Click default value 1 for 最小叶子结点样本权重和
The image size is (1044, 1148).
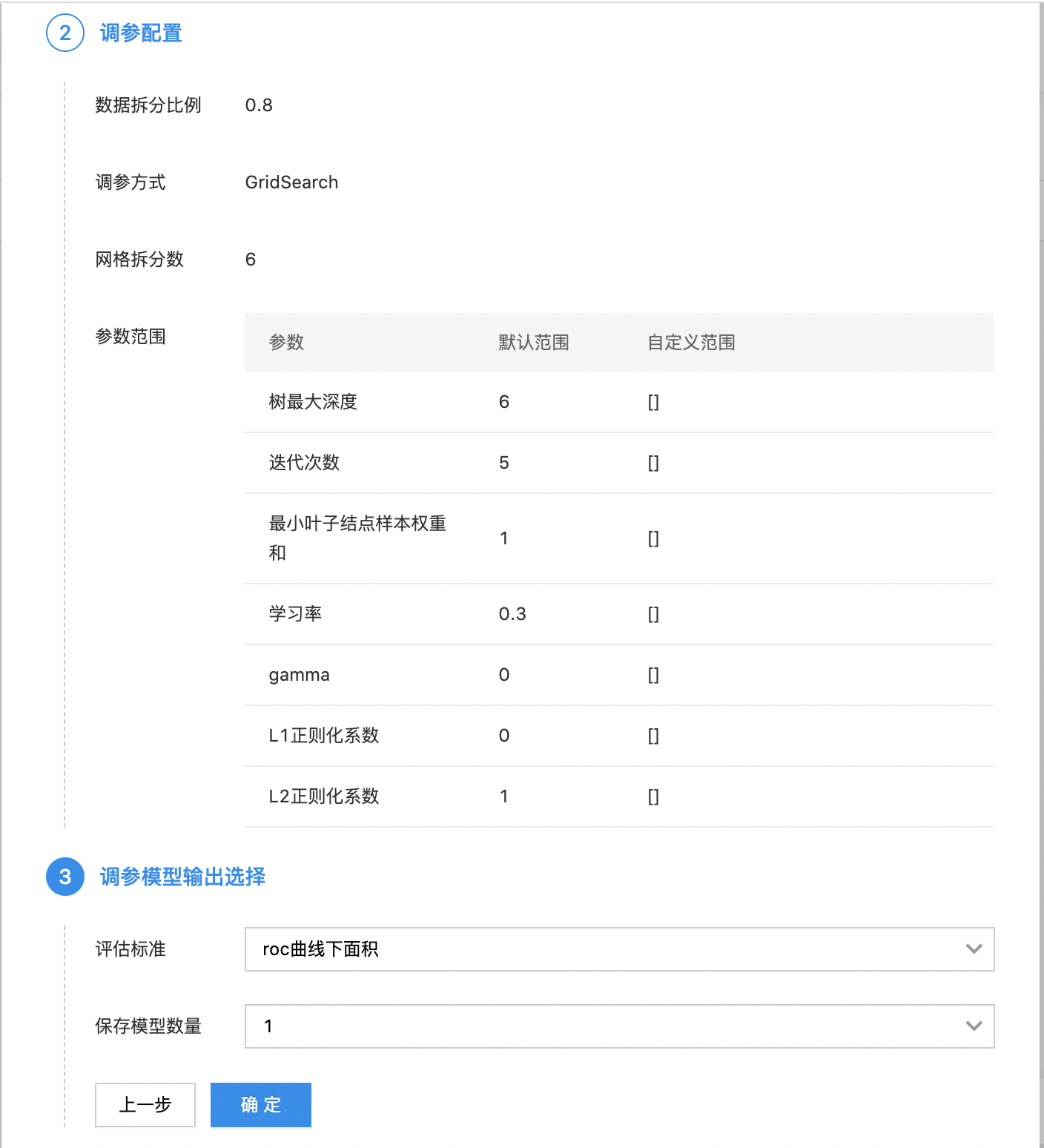(x=504, y=538)
